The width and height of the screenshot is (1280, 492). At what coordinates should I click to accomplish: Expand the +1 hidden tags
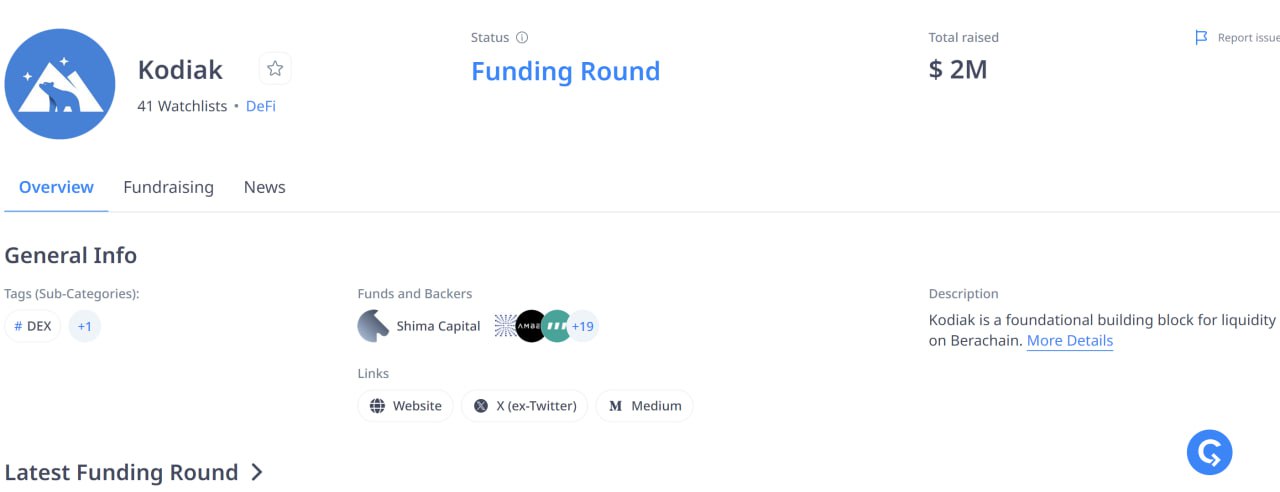pyautogui.click(x=85, y=326)
